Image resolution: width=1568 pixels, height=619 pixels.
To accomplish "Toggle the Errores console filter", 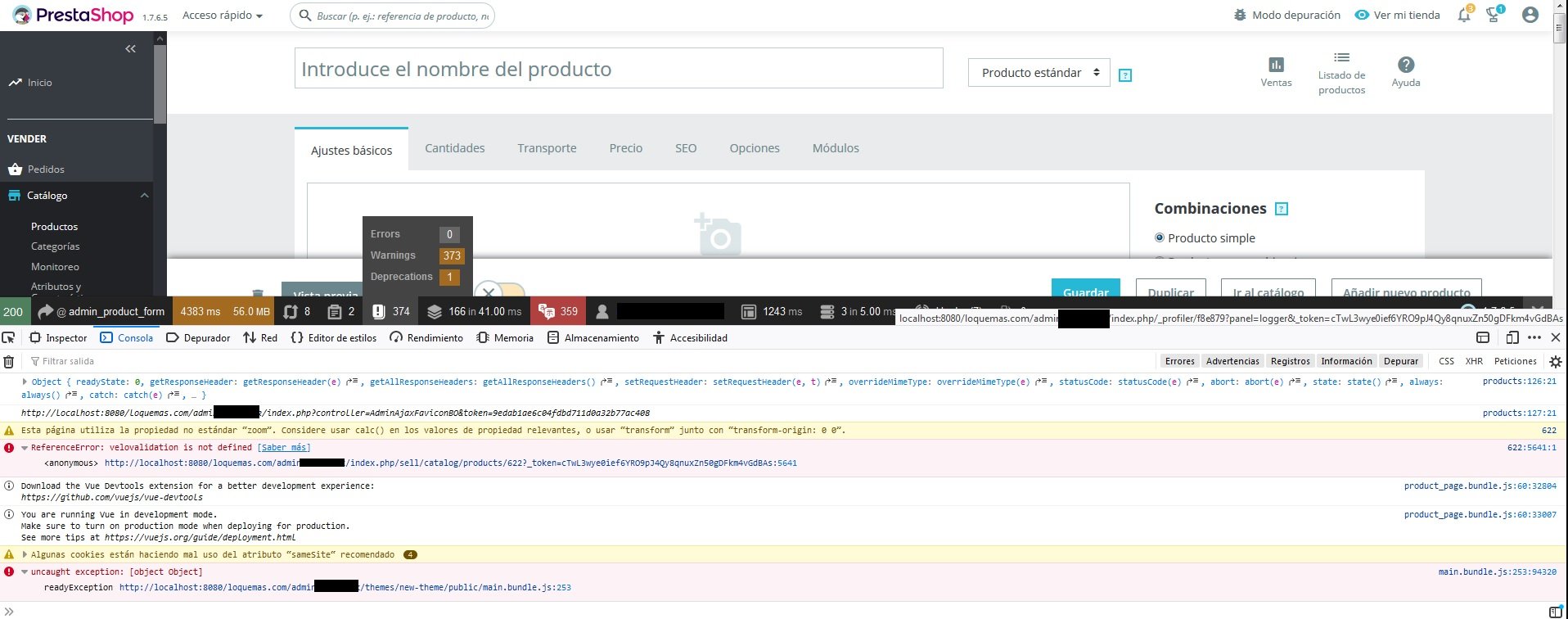I will [x=1179, y=361].
